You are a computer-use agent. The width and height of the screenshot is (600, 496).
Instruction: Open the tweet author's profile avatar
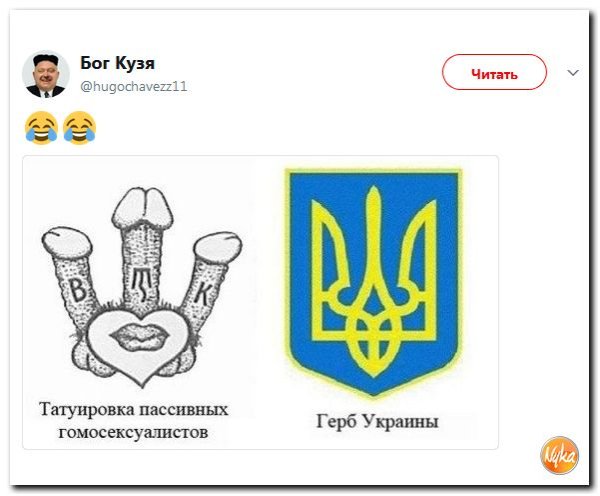pyautogui.click(x=46, y=74)
